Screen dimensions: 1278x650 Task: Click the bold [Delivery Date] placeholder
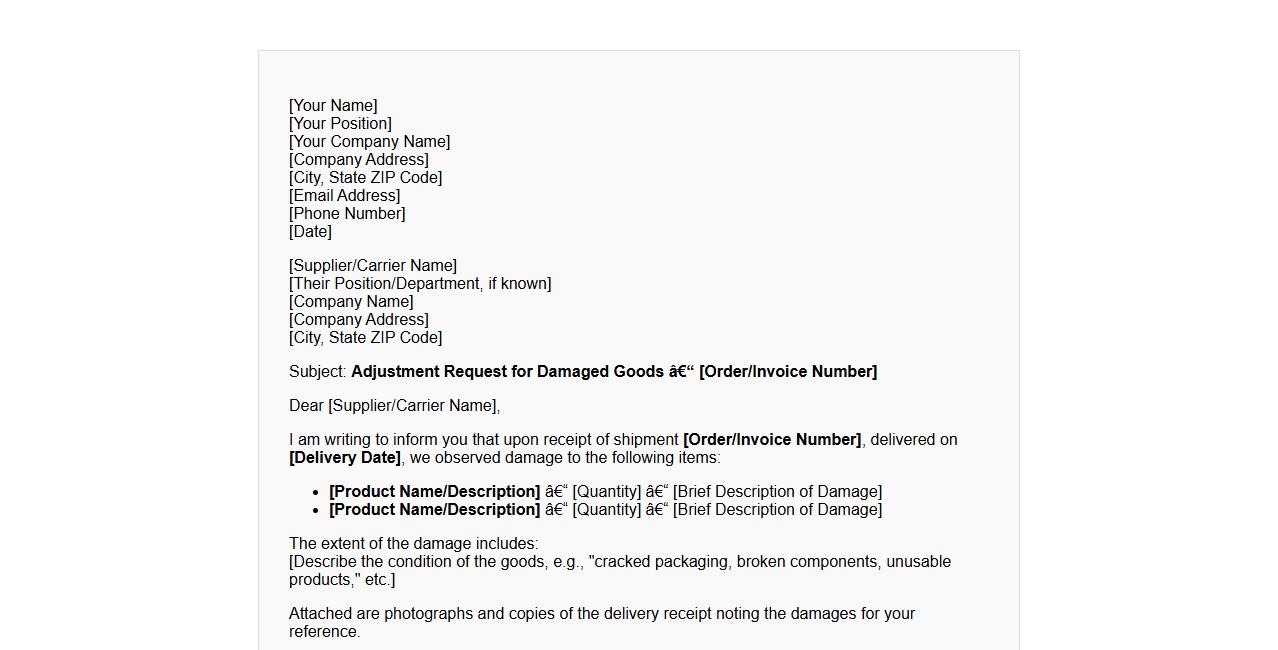point(345,458)
